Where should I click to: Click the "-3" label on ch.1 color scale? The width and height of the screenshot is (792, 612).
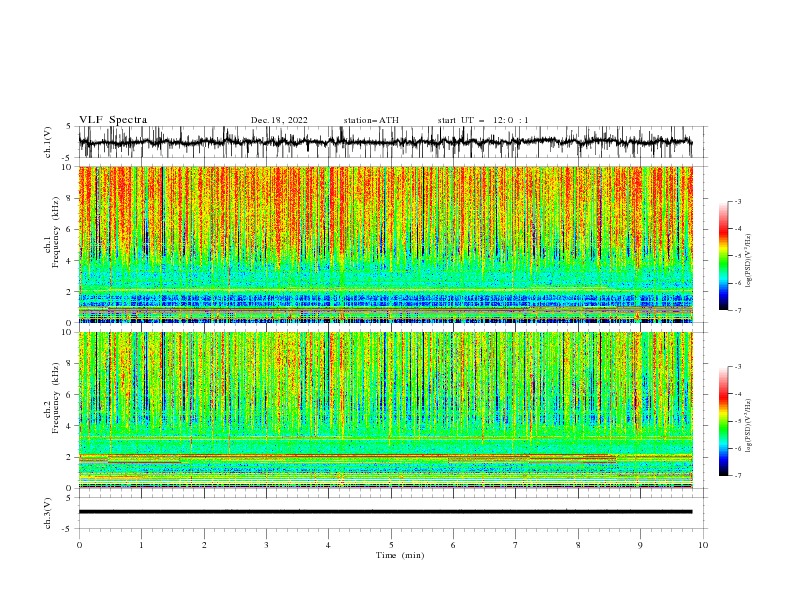(x=737, y=201)
